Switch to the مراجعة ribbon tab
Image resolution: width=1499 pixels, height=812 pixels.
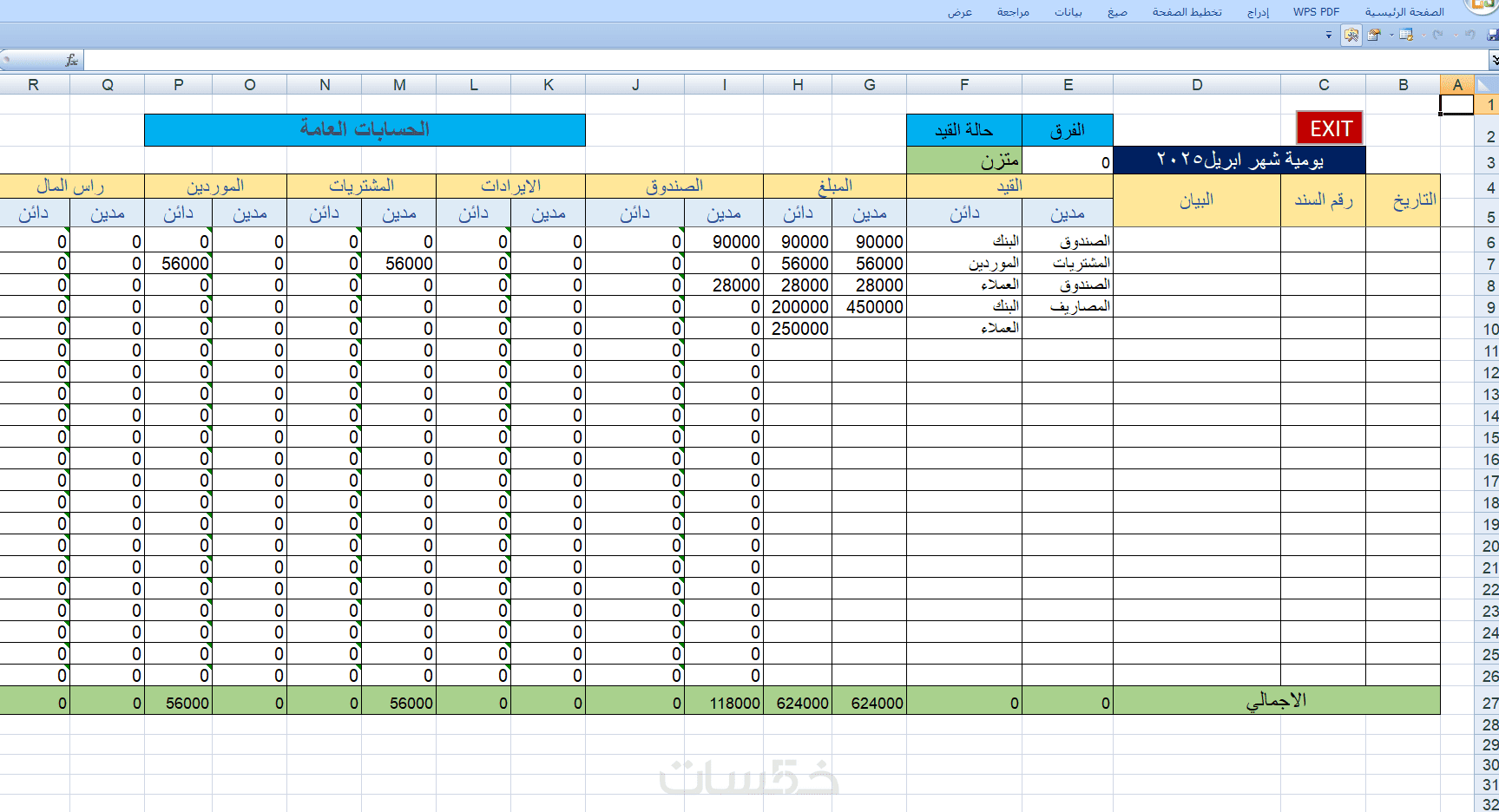[1013, 11]
